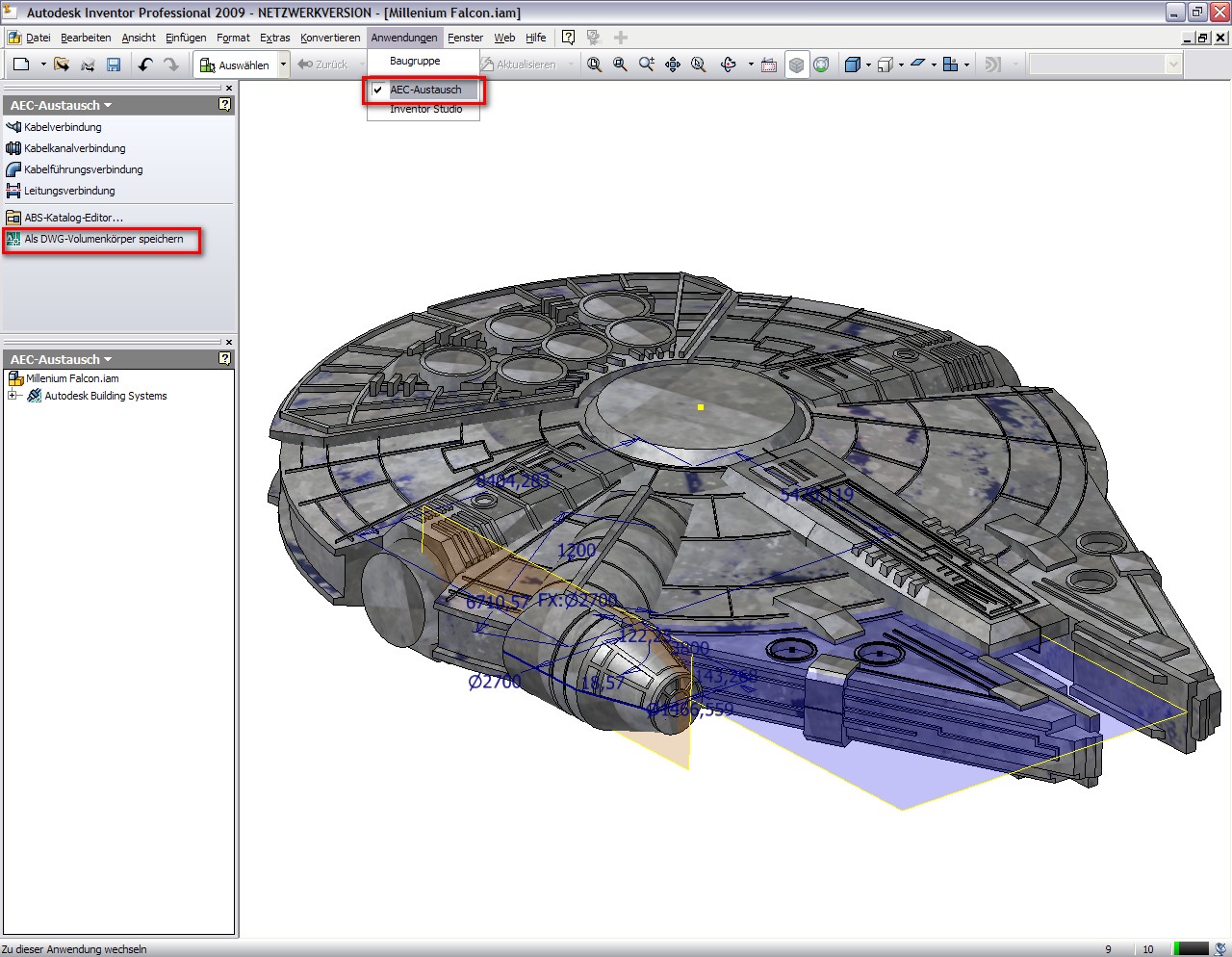Click the Look At view icon

click(769, 65)
